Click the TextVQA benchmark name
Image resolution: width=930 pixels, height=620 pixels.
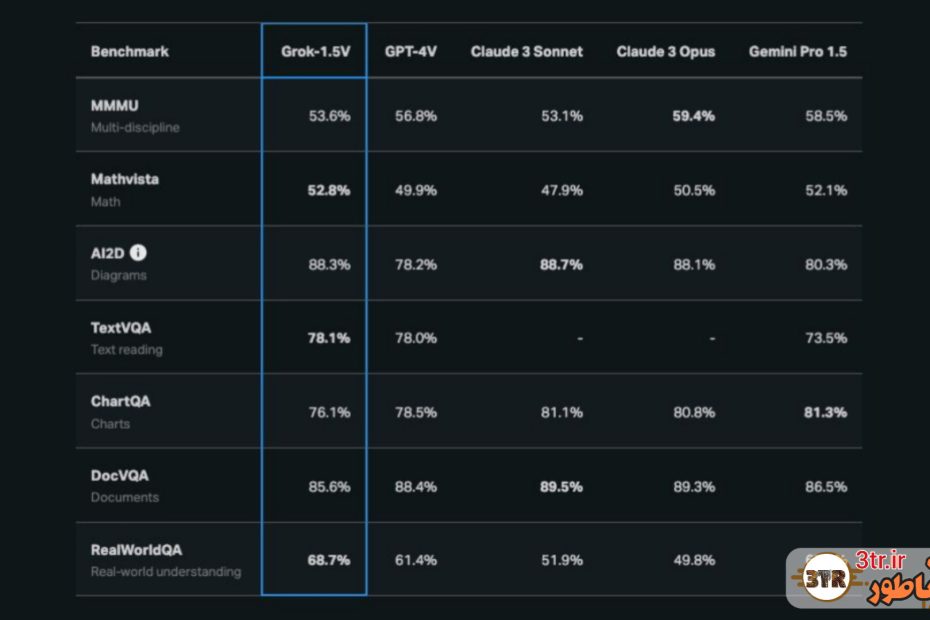tap(121, 328)
